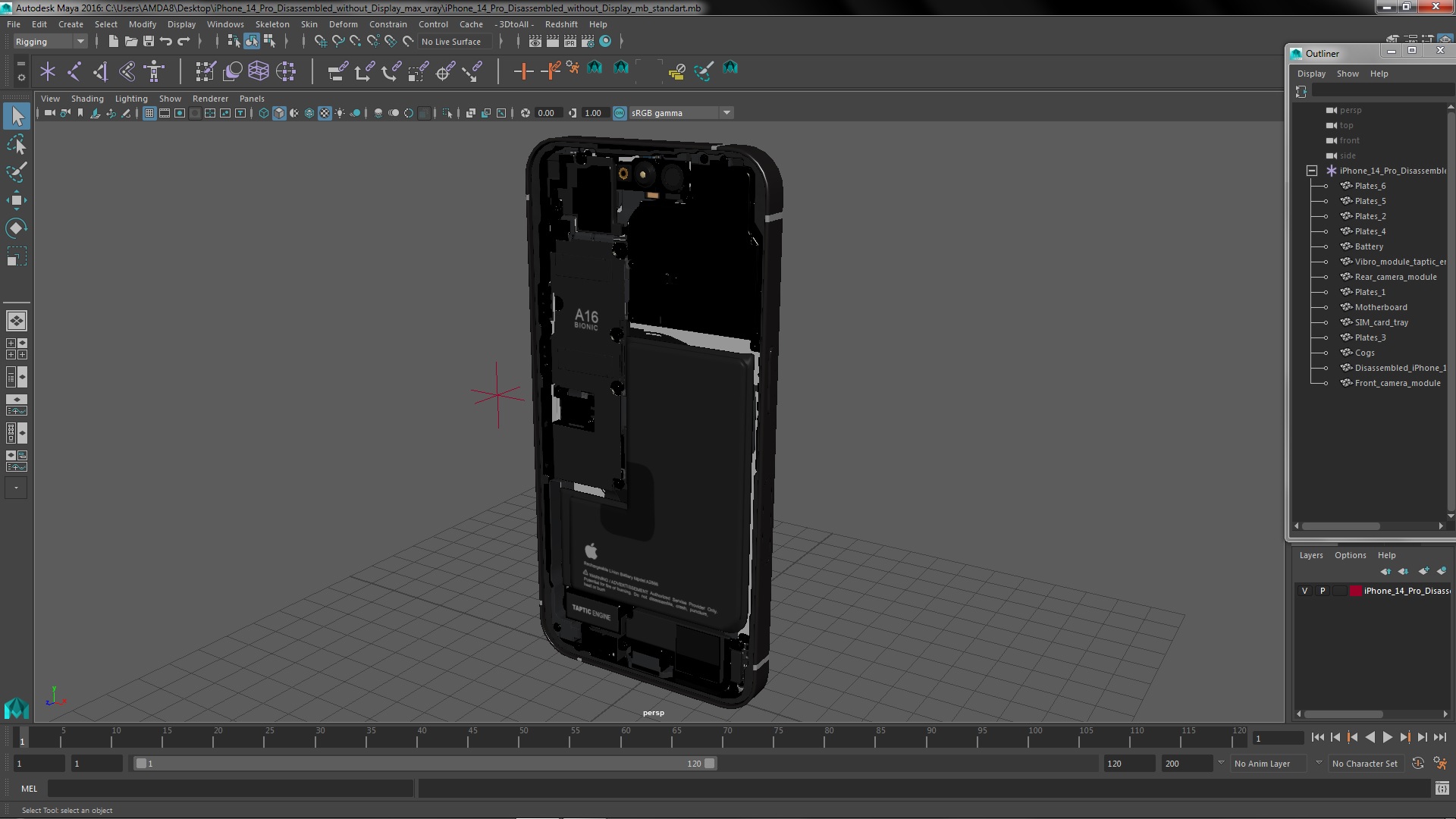Click the time slider at frame 60

[x=626, y=738]
